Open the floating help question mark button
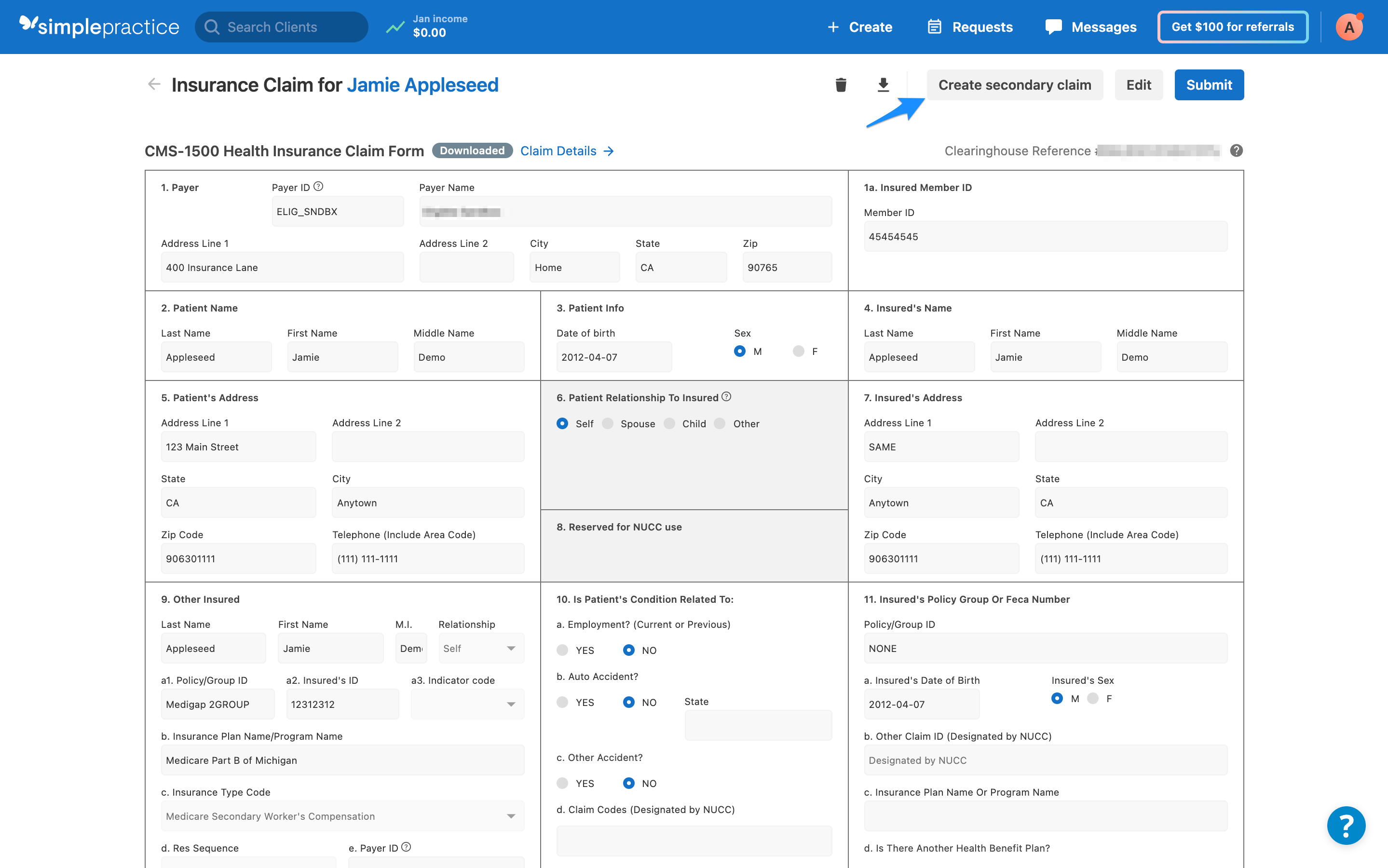Viewport: 1388px width, 868px height. coord(1346,826)
